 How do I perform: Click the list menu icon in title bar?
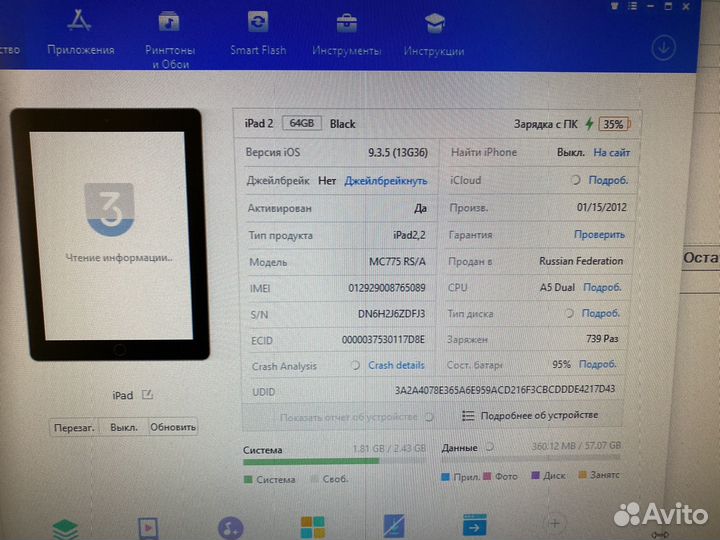pos(632,6)
